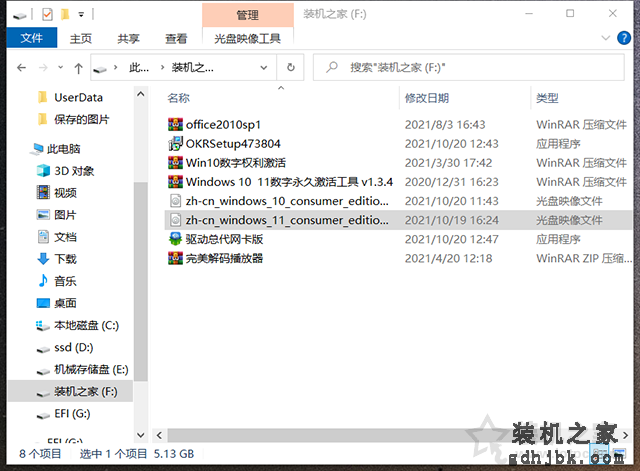640x471 pixels.
Task: Click the New folder icon in quick access toolbar
Action: (x=64, y=15)
